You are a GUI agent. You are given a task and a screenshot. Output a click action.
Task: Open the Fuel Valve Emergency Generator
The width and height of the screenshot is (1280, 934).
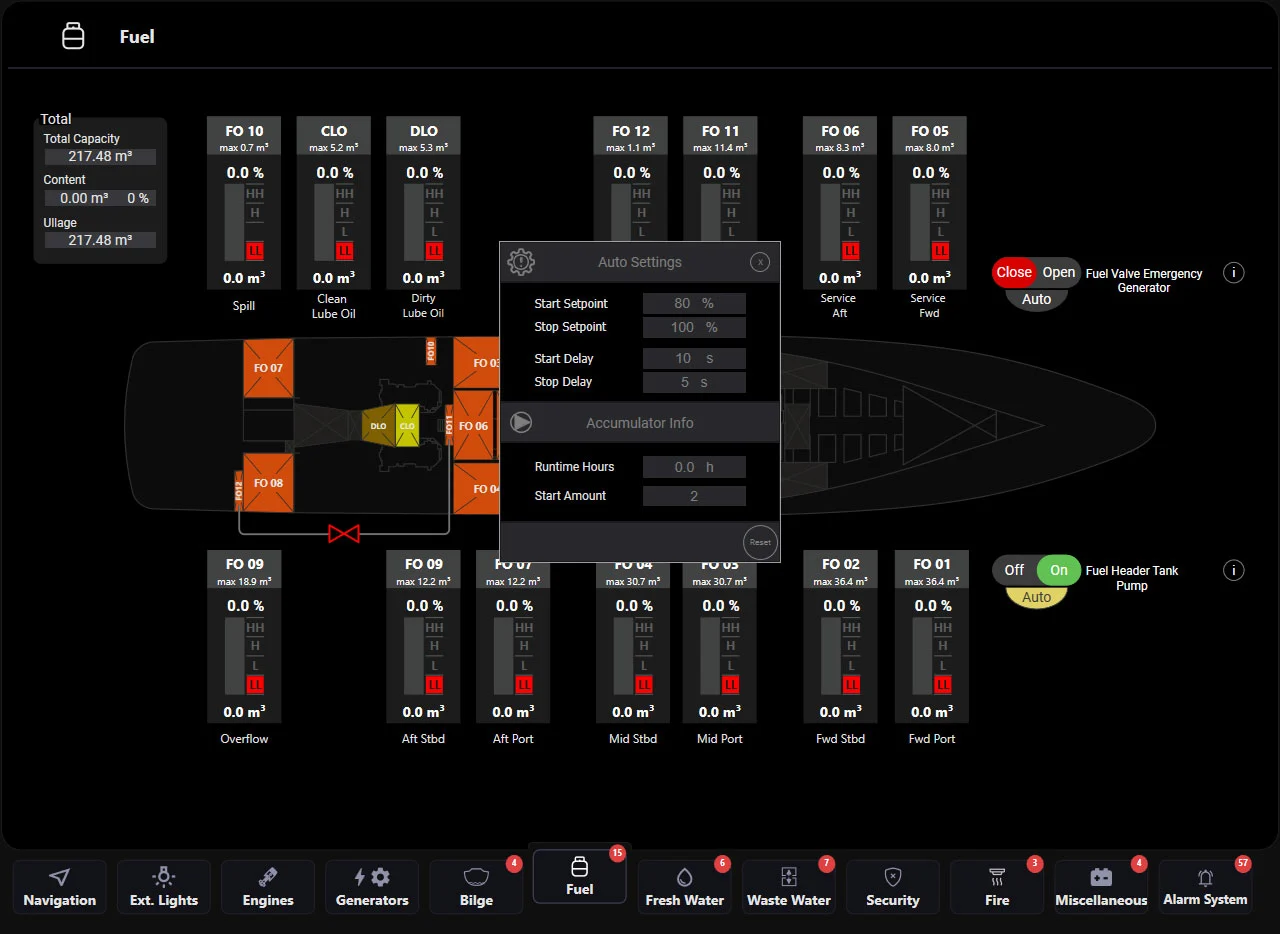1059,272
